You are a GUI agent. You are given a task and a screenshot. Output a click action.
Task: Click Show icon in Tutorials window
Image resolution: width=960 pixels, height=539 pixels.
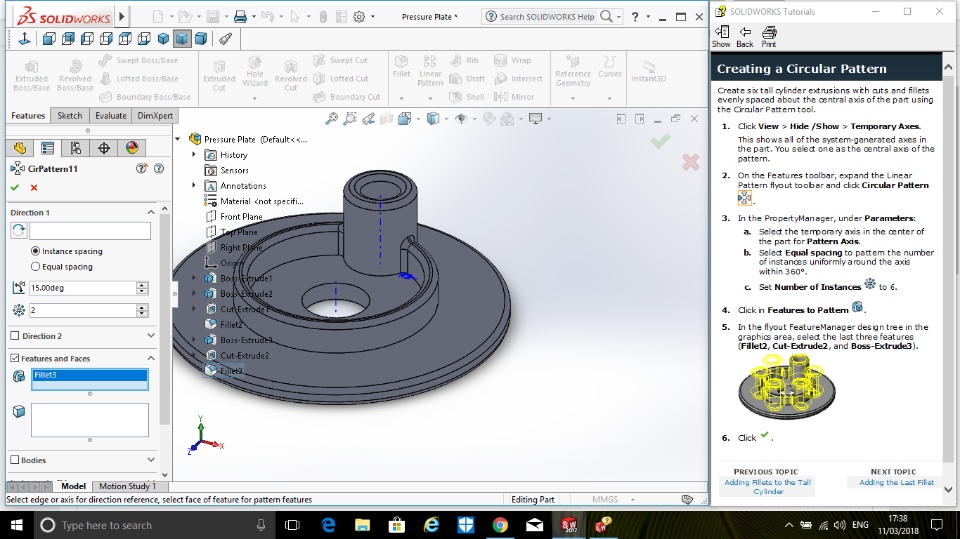click(721, 37)
